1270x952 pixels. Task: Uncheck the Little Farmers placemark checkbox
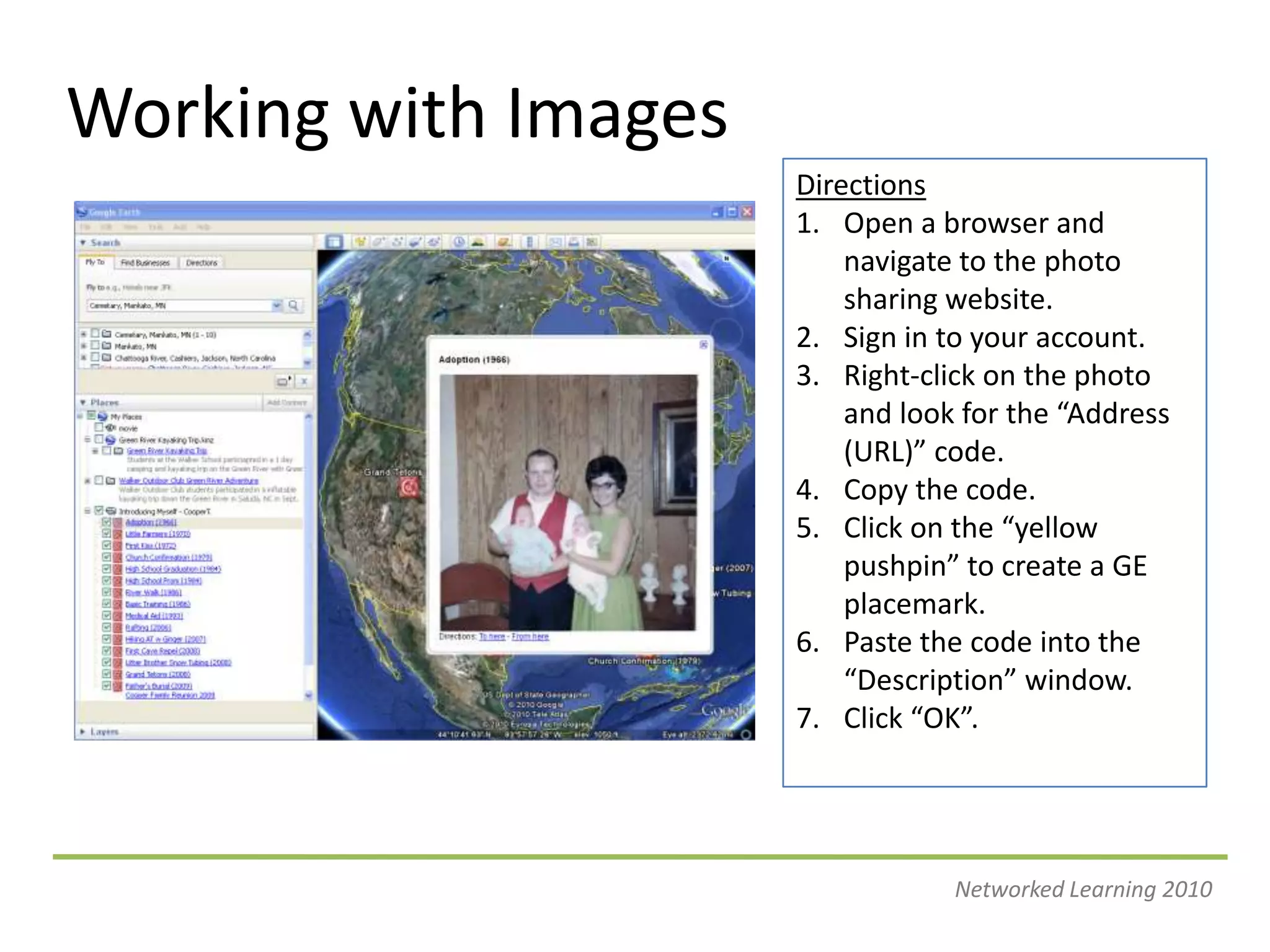pyautogui.click(x=107, y=534)
